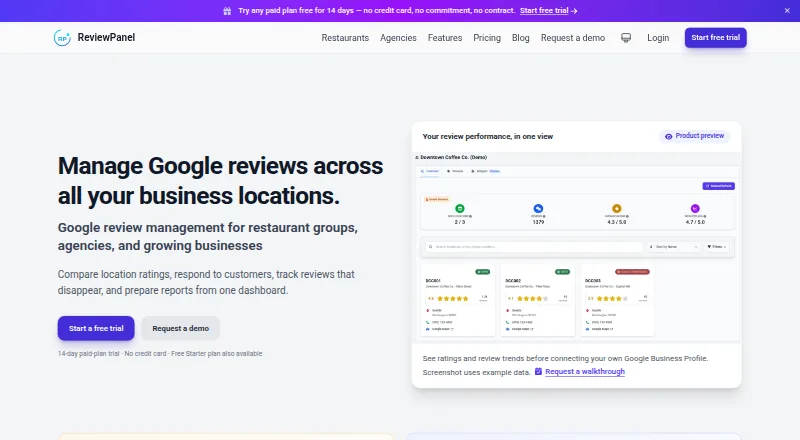Click the DCC001 card's star rating
The width and height of the screenshot is (800, 440).
click(x=453, y=299)
